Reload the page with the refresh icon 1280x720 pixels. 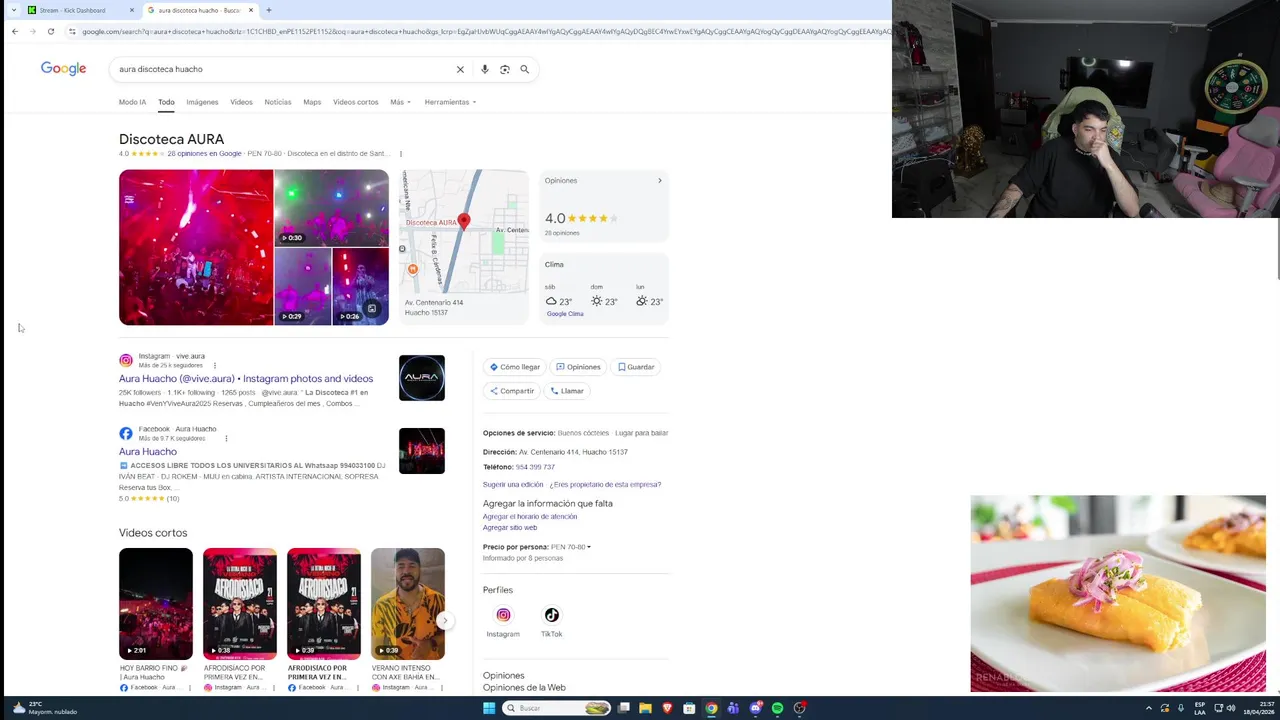coord(51,31)
